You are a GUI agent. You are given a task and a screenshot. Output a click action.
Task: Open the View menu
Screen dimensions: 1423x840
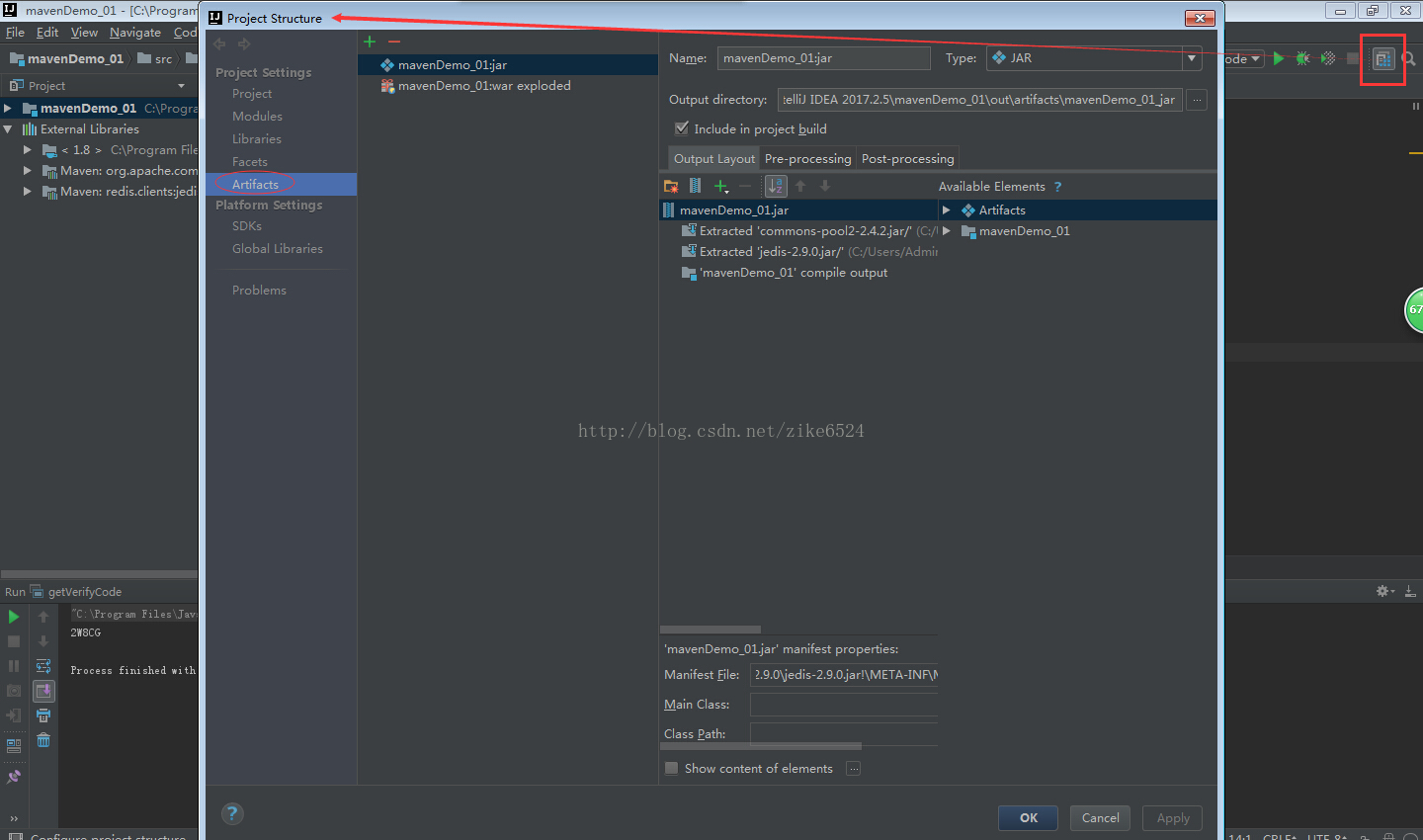pos(84,33)
